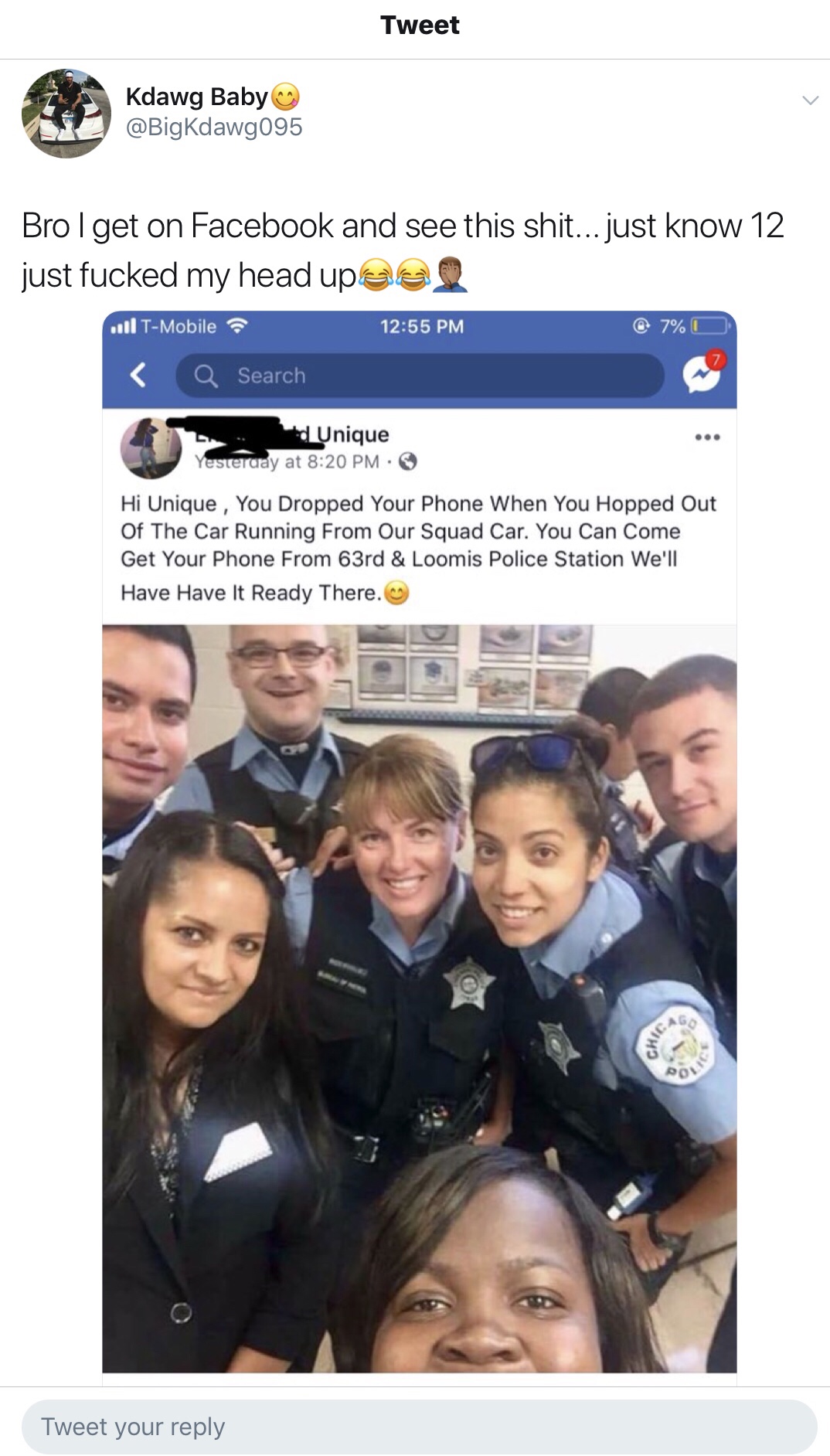Screen dimensions: 830x1456
Task: Open the Kdawg Baby display name
Action: click(196, 97)
